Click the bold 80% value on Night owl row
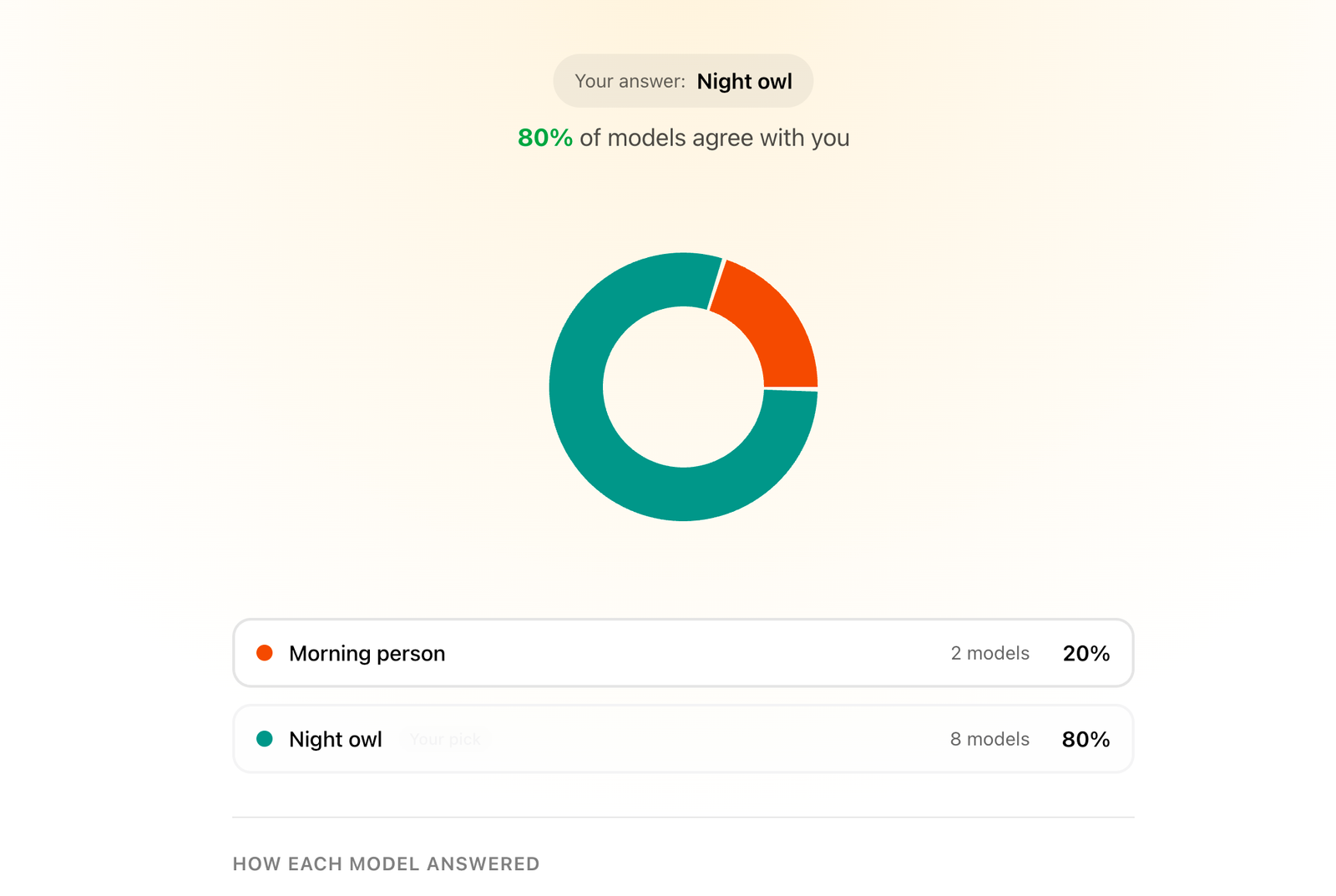The width and height of the screenshot is (1336, 896). click(1085, 739)
